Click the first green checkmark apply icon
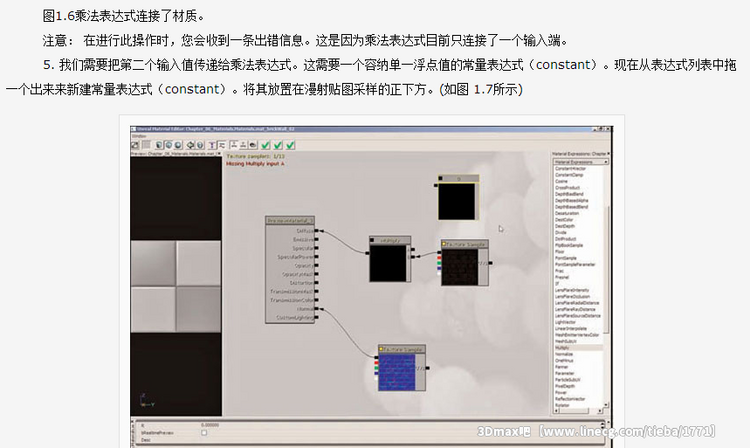This screenshot has width=750, height=448. click(x=266, y=145)
